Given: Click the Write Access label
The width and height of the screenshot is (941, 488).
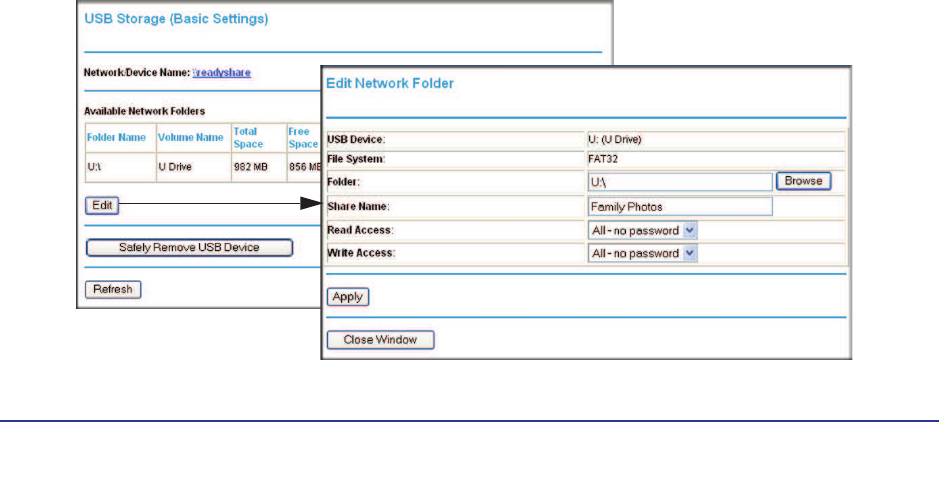Looking at the screenshot, I should [361, 253].
